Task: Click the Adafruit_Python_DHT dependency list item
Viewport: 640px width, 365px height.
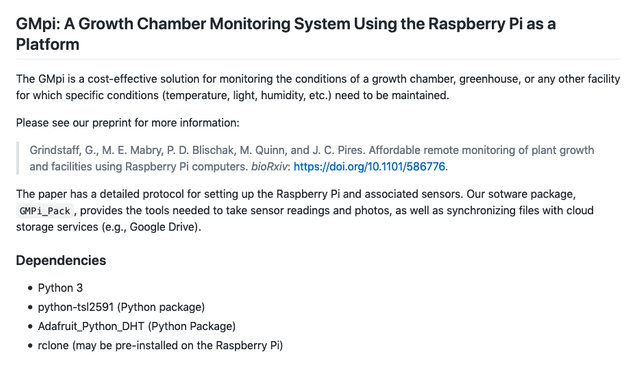Action: pyautogui.click(x=137, y=326)
